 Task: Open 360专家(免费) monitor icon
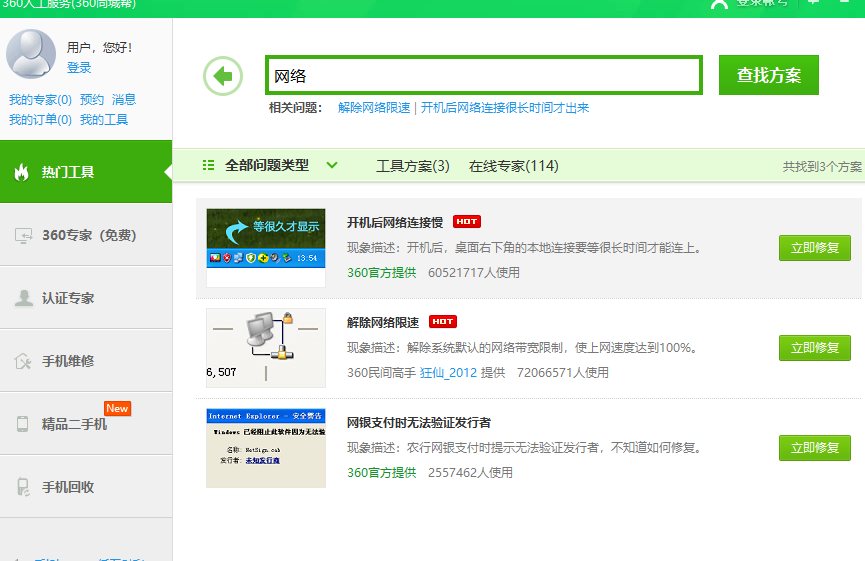pos(23,236)
